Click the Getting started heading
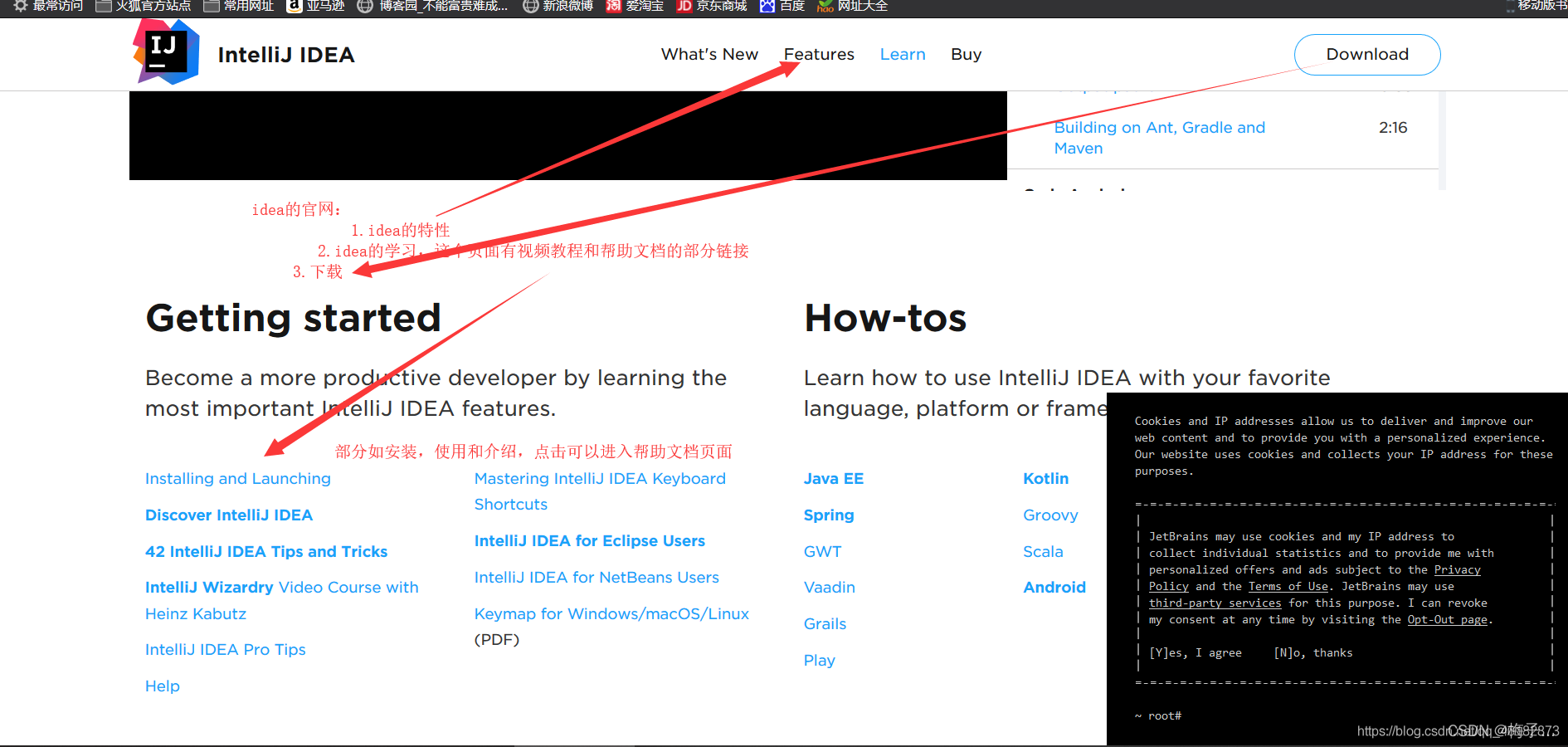The image size is (1568, 747). tap(293, 319)
